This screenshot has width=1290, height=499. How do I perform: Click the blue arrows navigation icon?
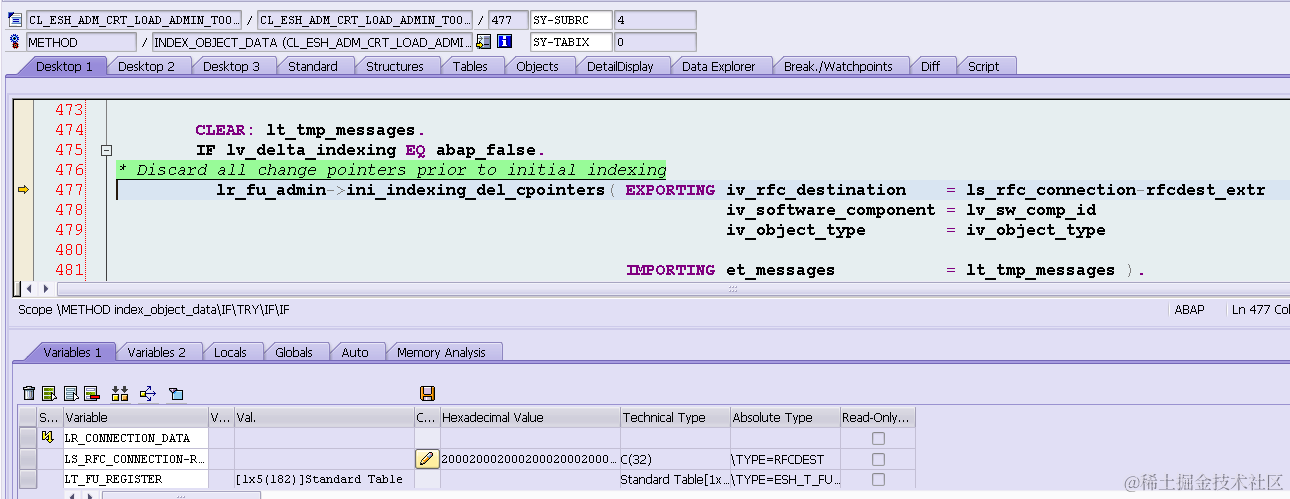pos(148,394)
